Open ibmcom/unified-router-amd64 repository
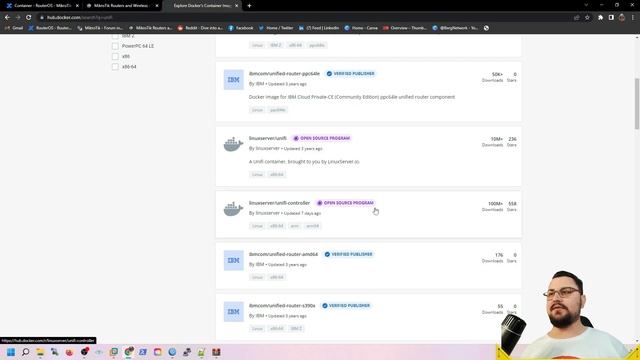 click(283, 254)
